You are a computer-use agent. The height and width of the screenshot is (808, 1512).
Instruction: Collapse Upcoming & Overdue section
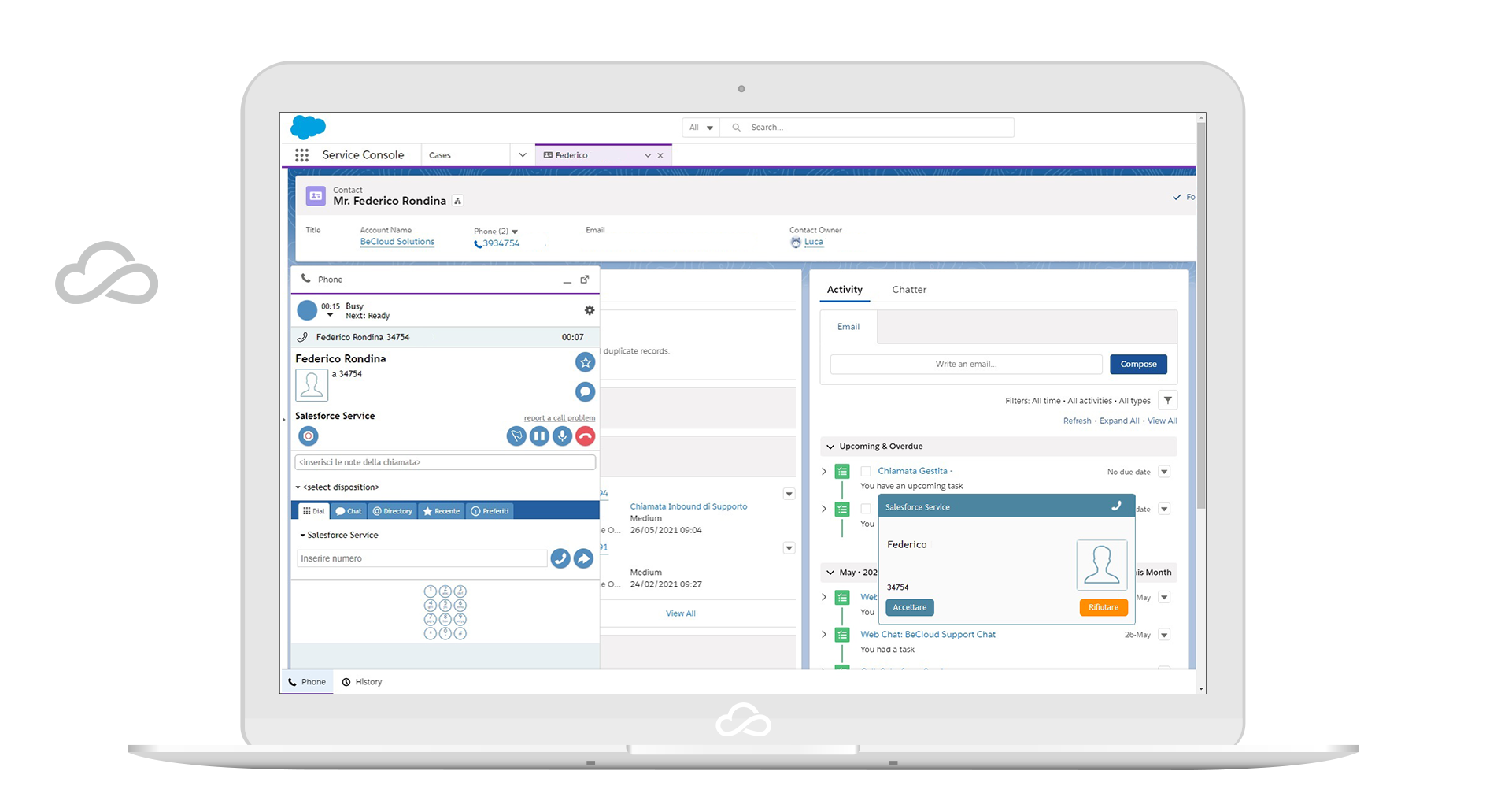tap(830, 447)
